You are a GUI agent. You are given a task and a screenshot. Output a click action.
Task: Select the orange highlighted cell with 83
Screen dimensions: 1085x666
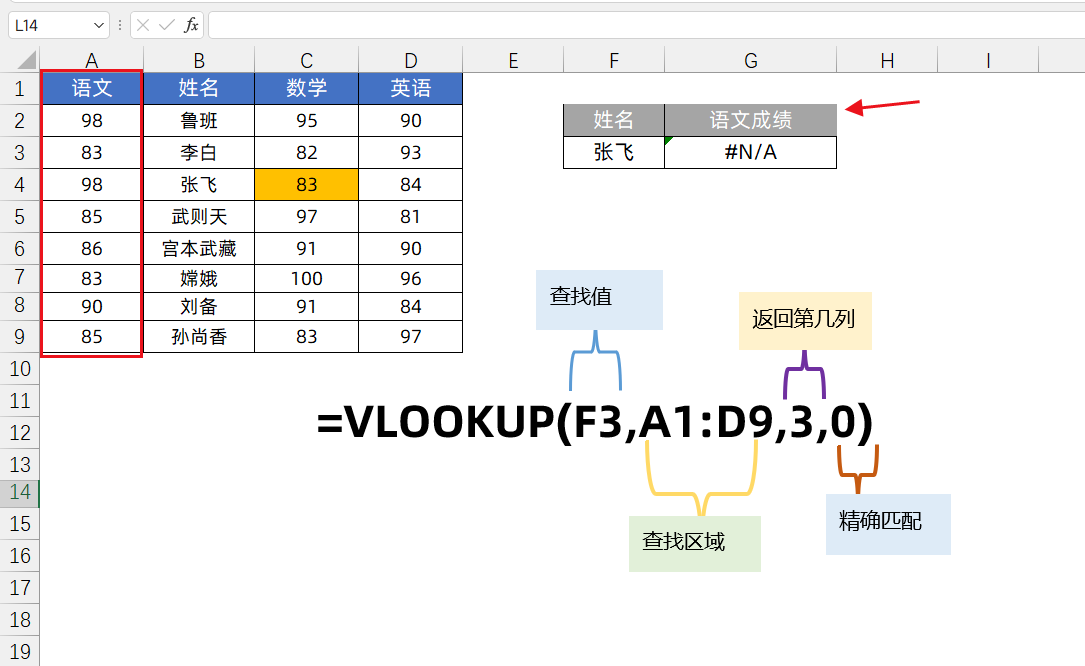(307, 185)
